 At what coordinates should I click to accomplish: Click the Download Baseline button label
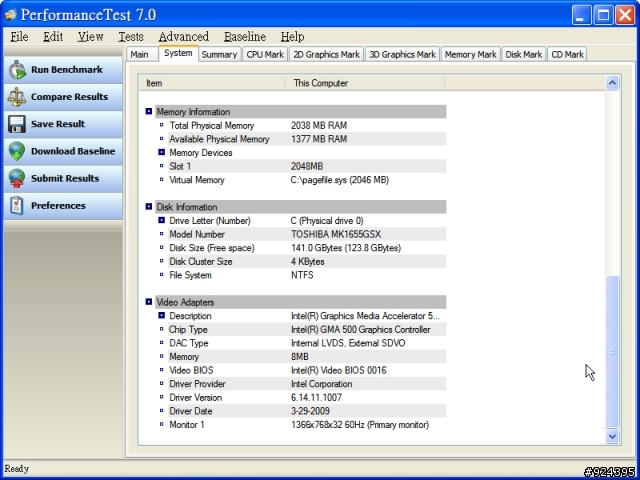73,151
